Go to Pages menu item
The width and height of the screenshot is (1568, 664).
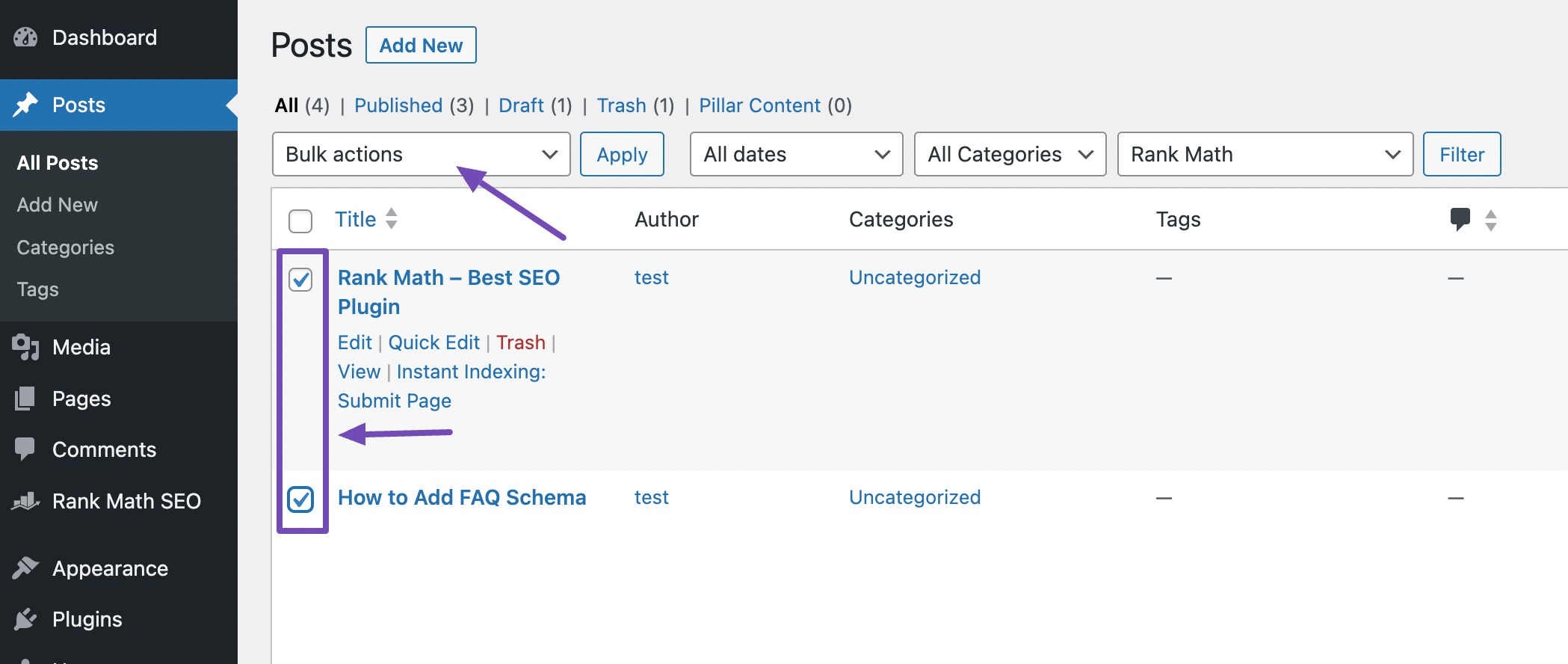coord(81,399)
